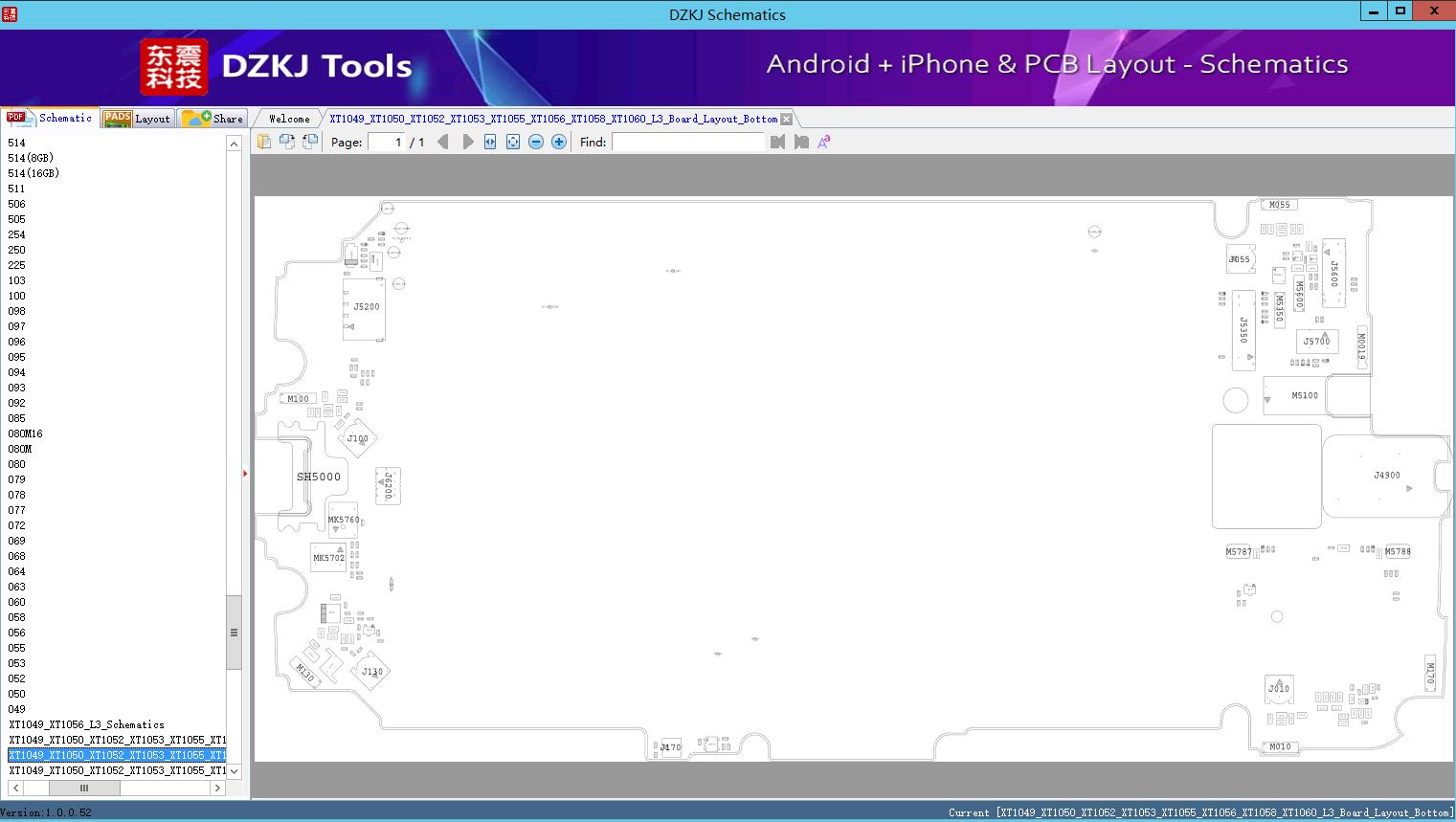Click the zoom in plus icon

[559, 142]
